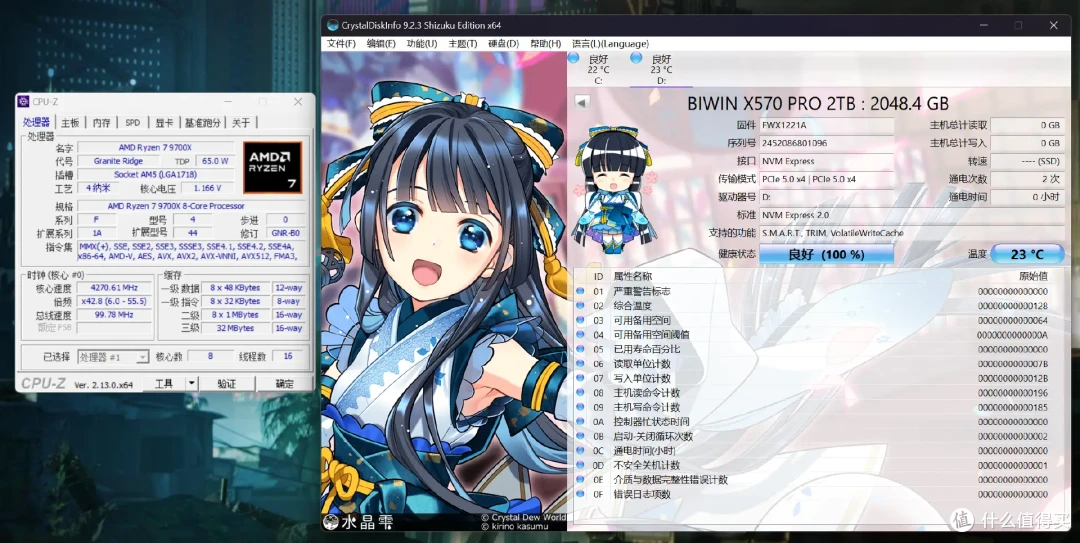This screenshot has height=543, width=1080.
Task: Click status dot of 写入单位计数 row
Action: pos(581,378)
